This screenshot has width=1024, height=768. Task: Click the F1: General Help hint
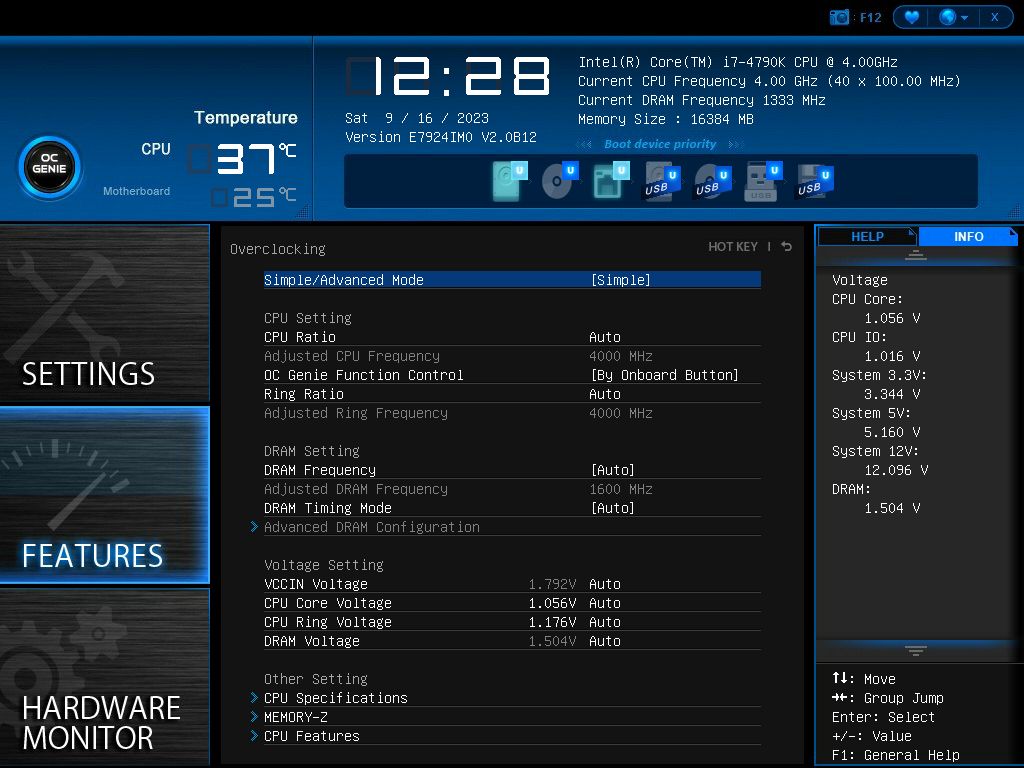click(x=895, y=756)
